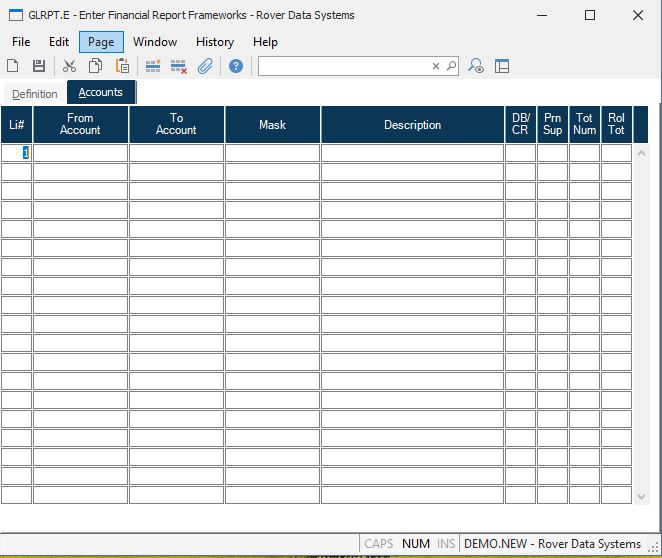This screenshot has width=662, height=558.
Task: Click the Save disk icon
Action: [39, 66]
